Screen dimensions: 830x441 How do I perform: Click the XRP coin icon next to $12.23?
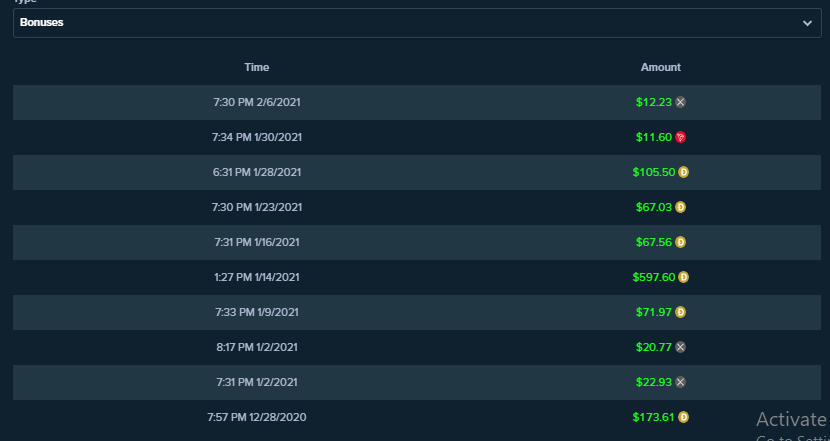pyautogui.click(x=681, y=102)
